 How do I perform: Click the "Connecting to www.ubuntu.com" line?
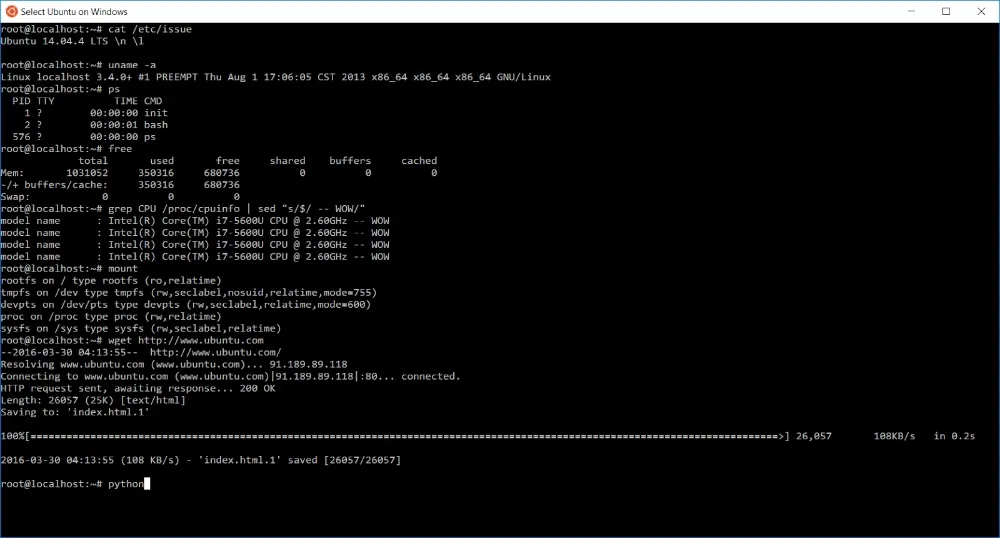(230, 377)
